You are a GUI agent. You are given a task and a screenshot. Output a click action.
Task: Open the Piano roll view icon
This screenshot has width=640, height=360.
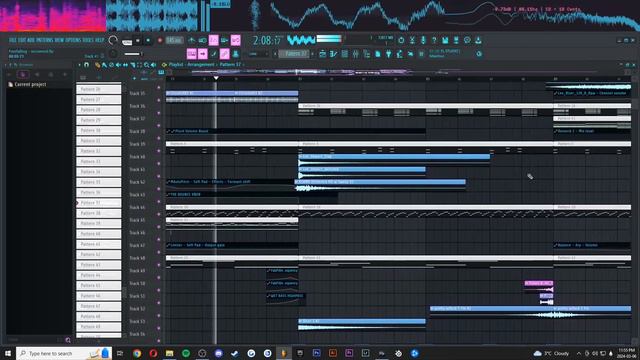(x=333, y=54)
